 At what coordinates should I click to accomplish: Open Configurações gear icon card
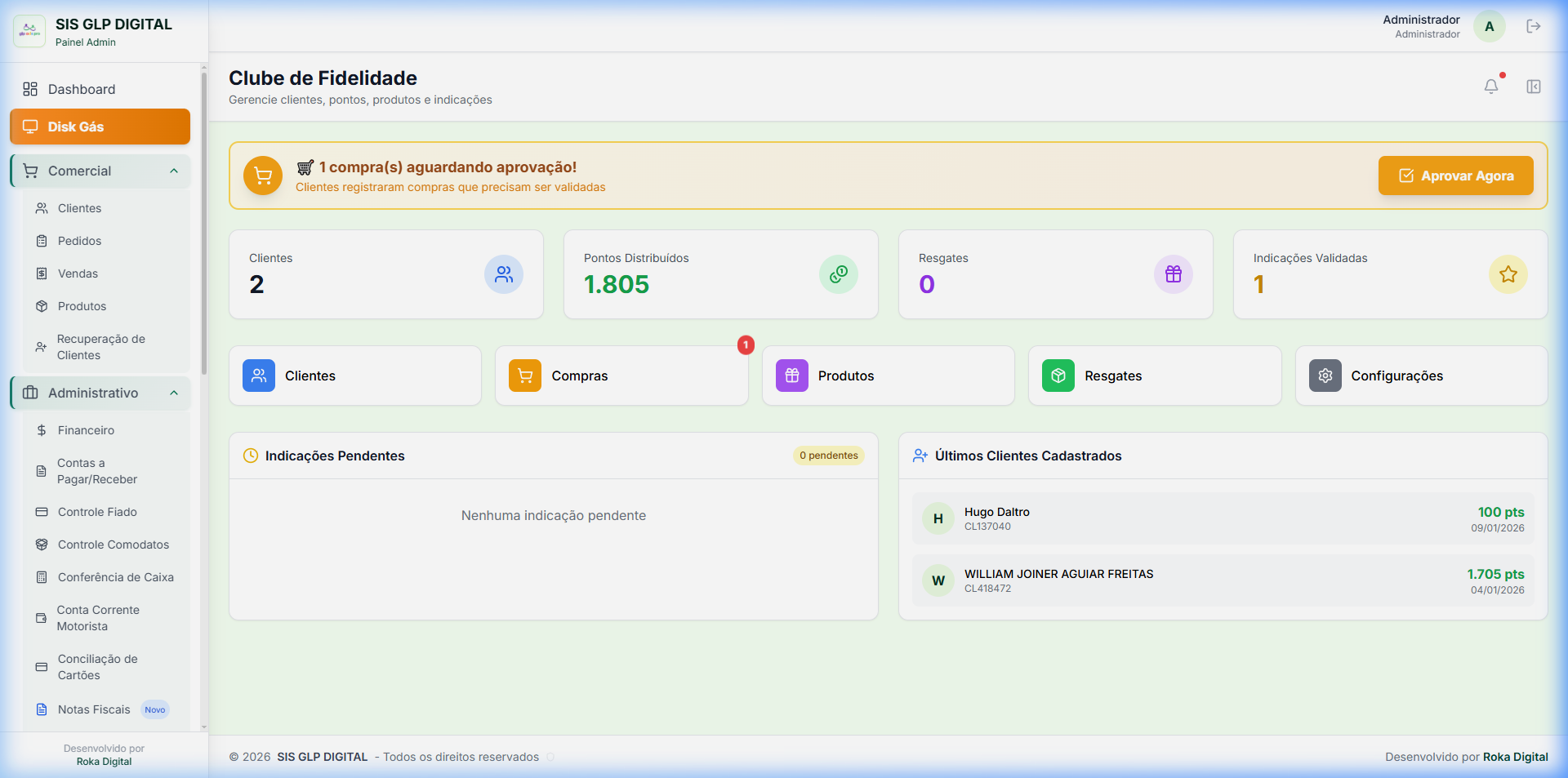[1420, 376]
